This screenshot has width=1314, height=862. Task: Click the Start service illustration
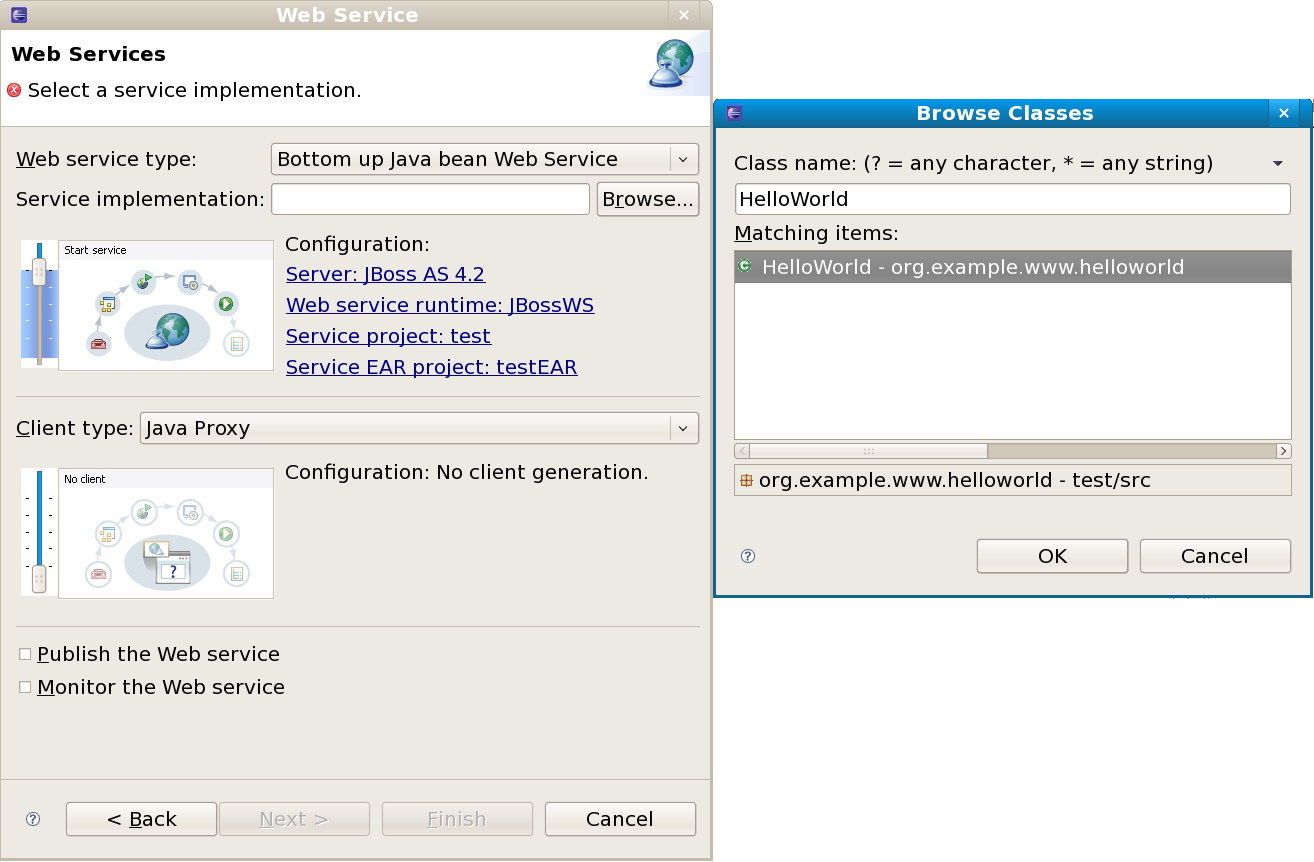coord(166,304)
